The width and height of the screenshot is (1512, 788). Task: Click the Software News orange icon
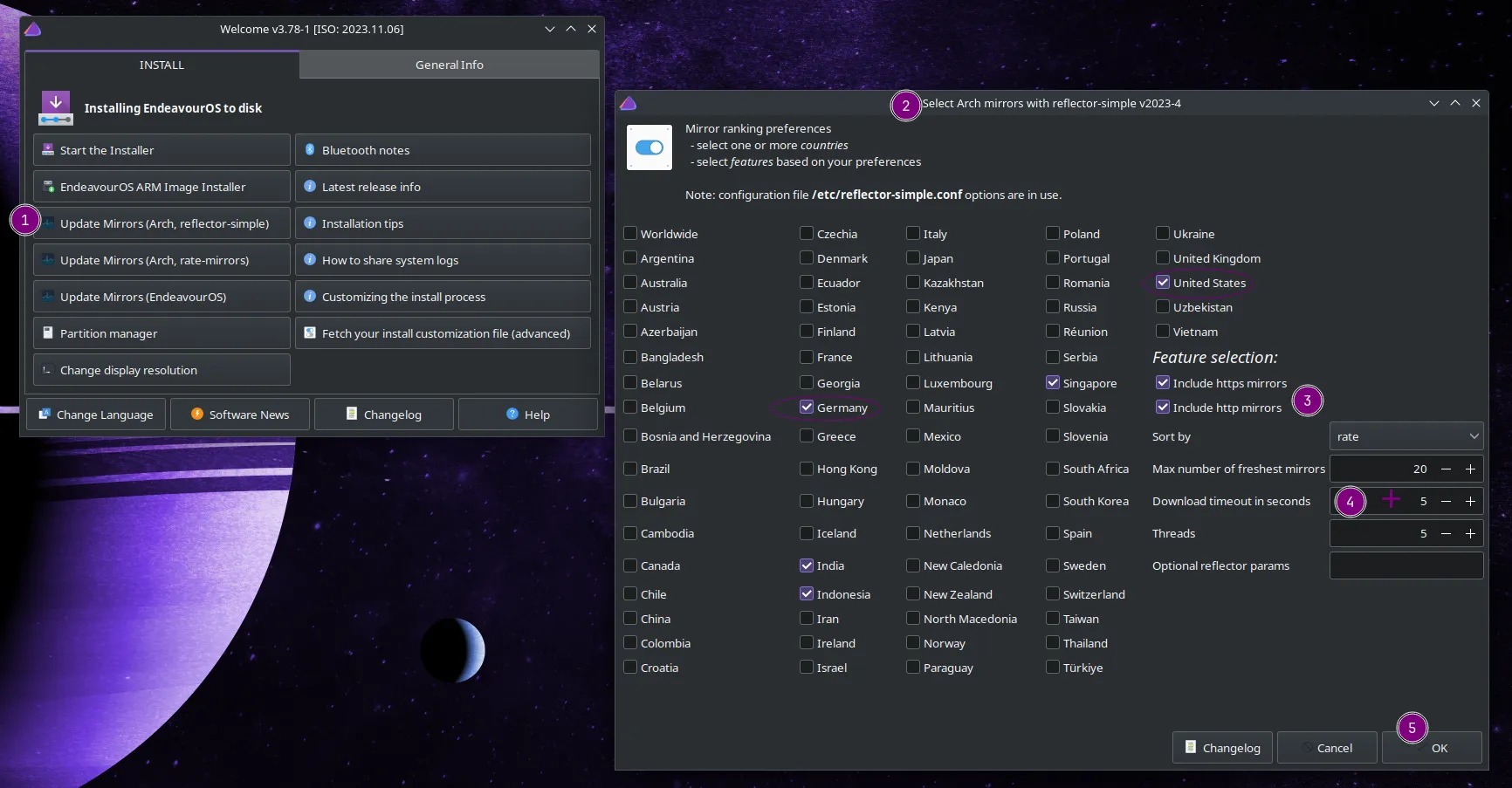pyautogui.click(x=197, y=414)
